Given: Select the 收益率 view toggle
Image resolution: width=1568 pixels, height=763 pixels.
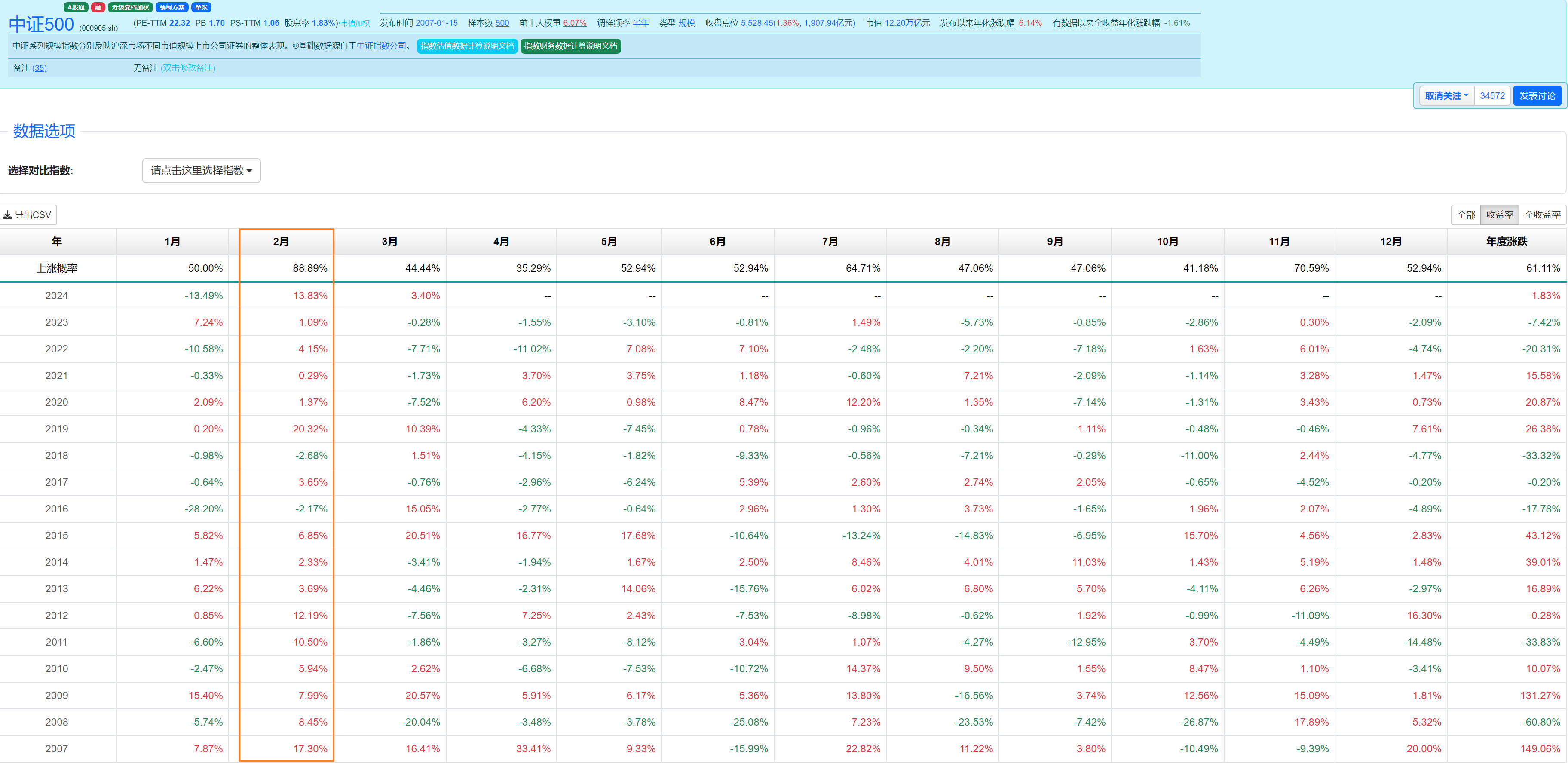Looking at the screenshot, I should 1499,215.
